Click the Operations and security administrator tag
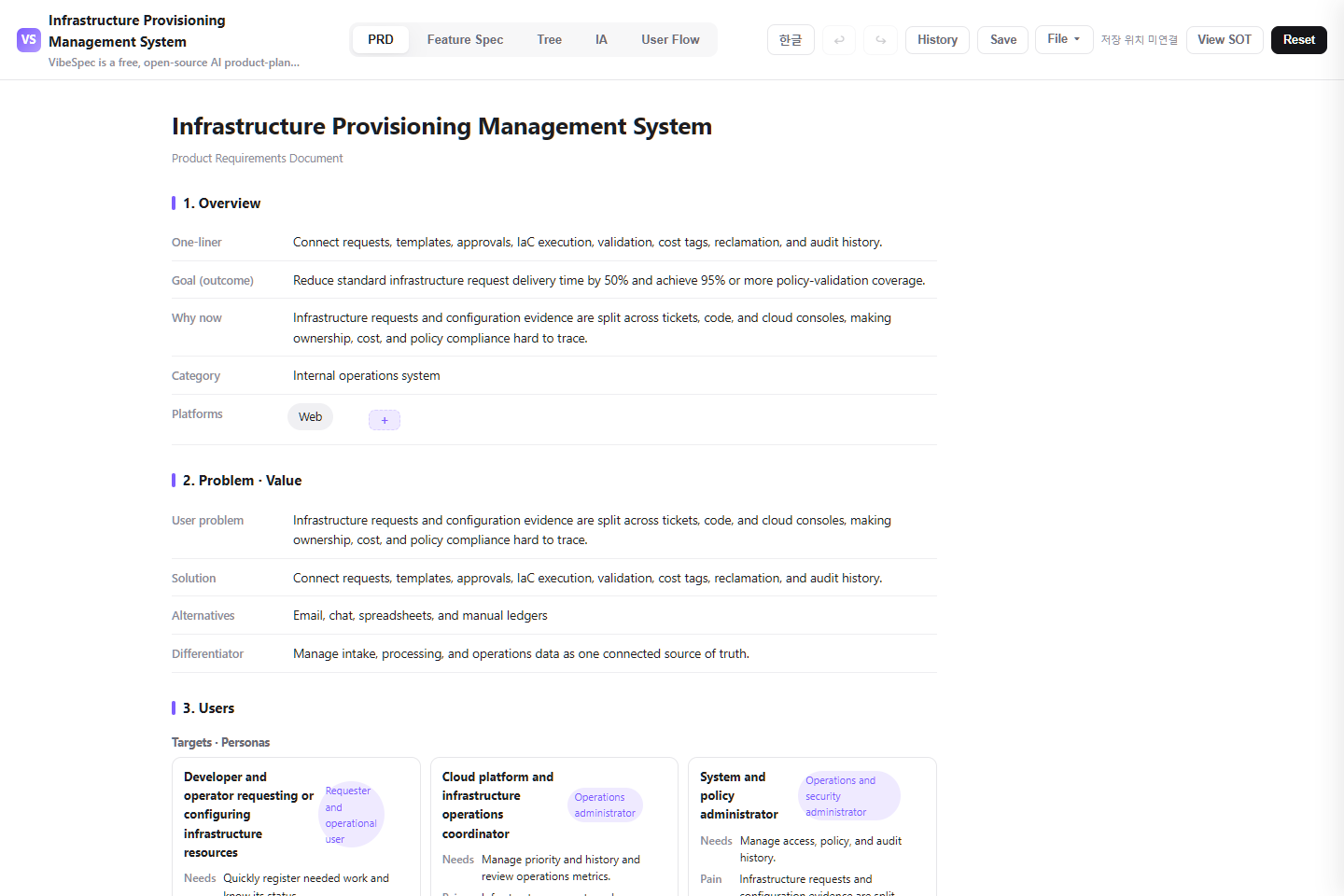This screenshot has width=1344, height=896. coord(848,796)
